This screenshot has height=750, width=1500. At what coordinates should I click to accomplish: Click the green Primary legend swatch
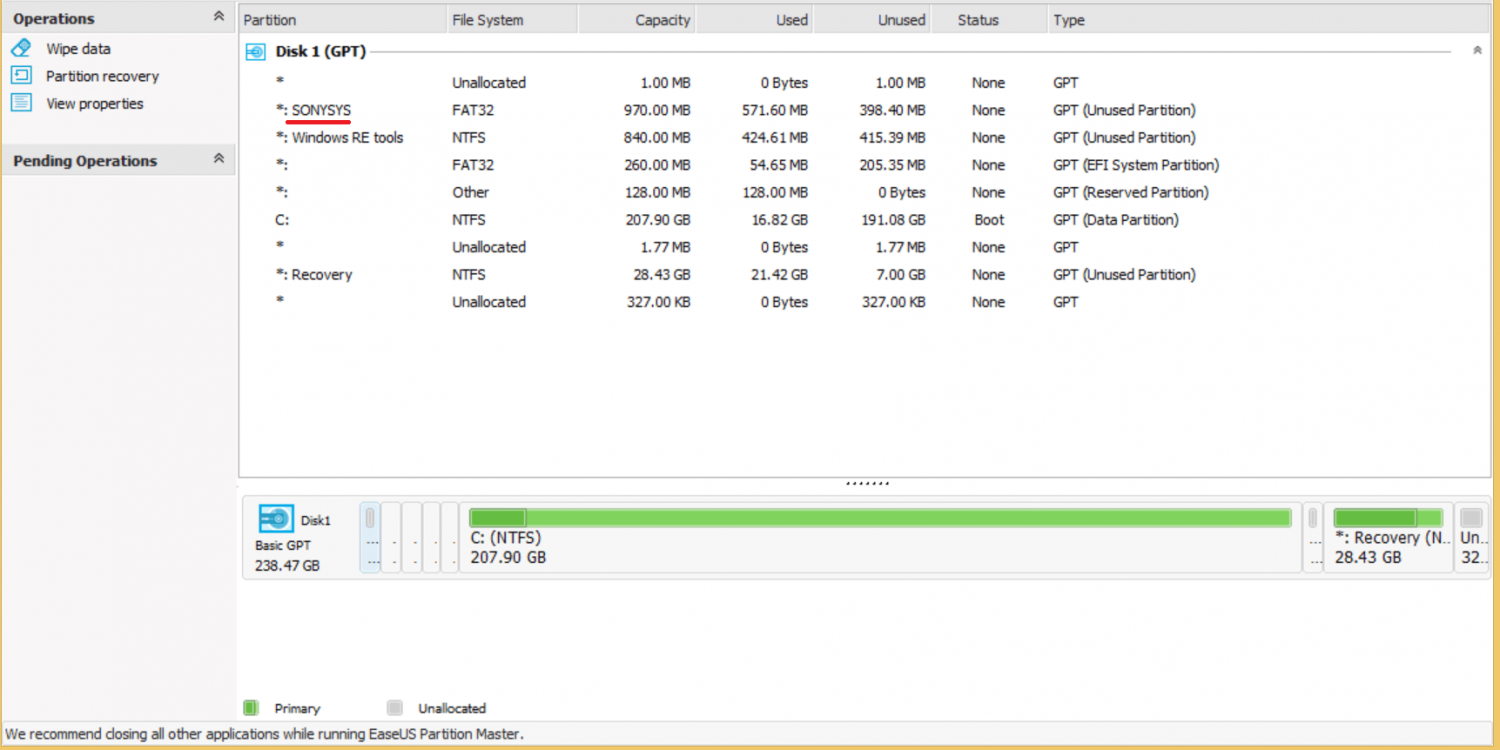[x=251, y=708]
